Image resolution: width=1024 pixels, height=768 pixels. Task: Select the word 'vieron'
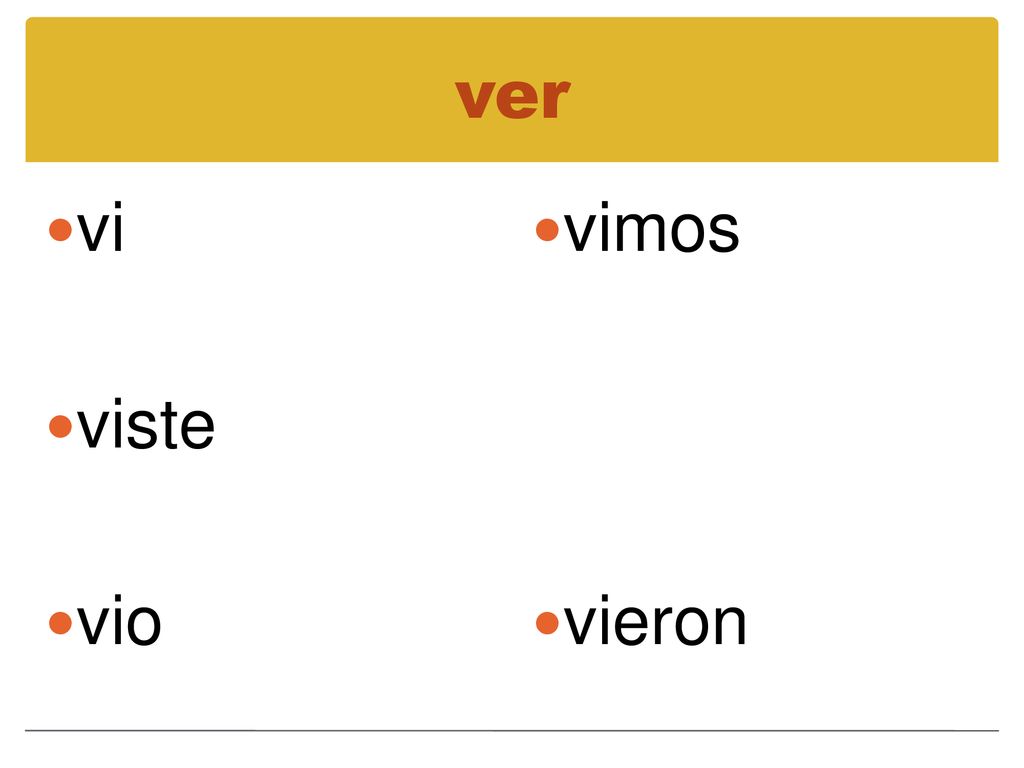click(x=655, y=620)
